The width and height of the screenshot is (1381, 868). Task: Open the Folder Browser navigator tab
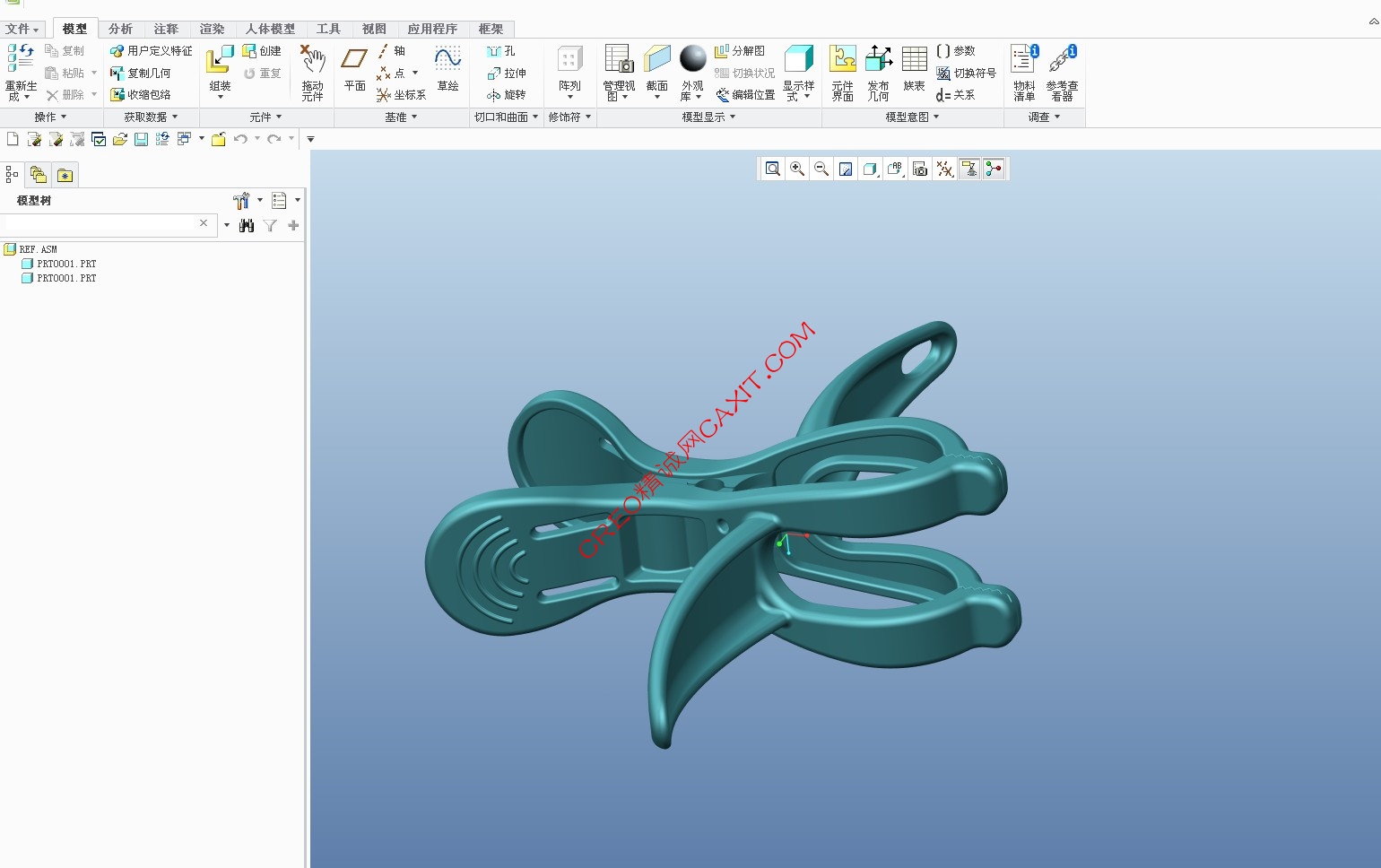coord(38,175)
